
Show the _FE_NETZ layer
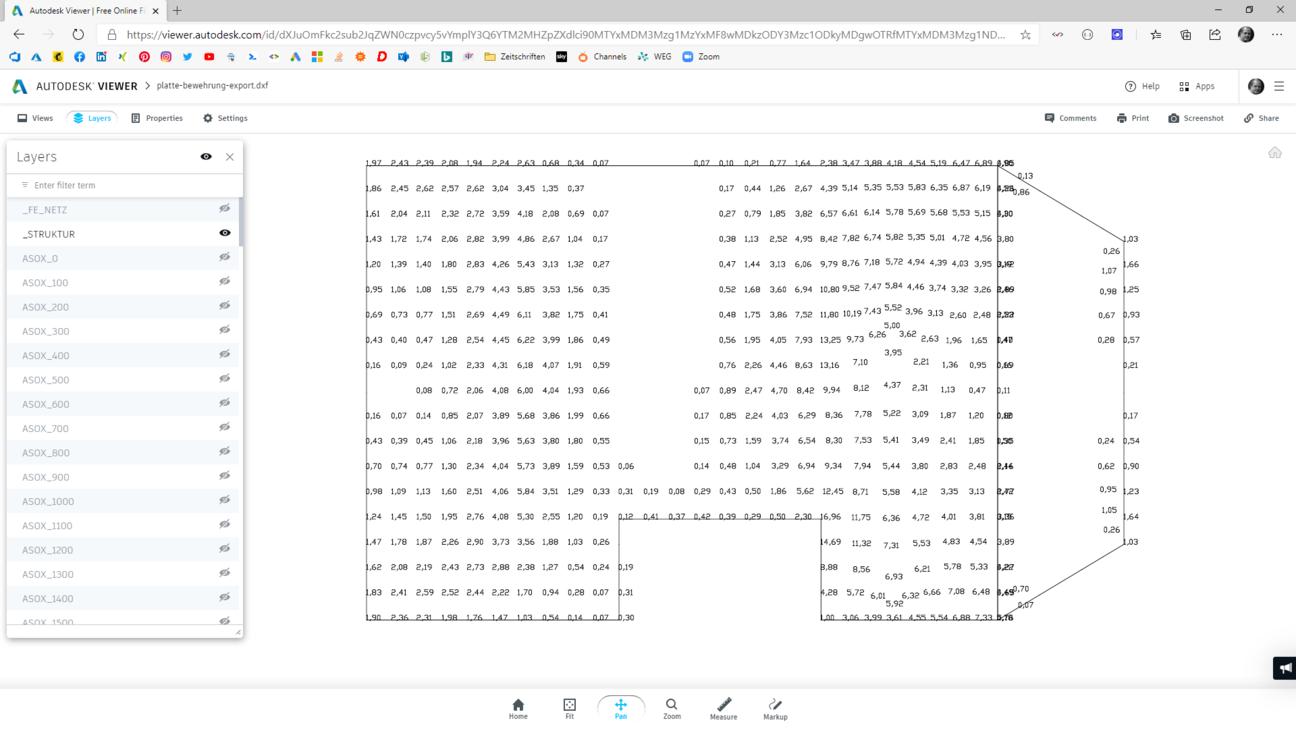point(225,209)
